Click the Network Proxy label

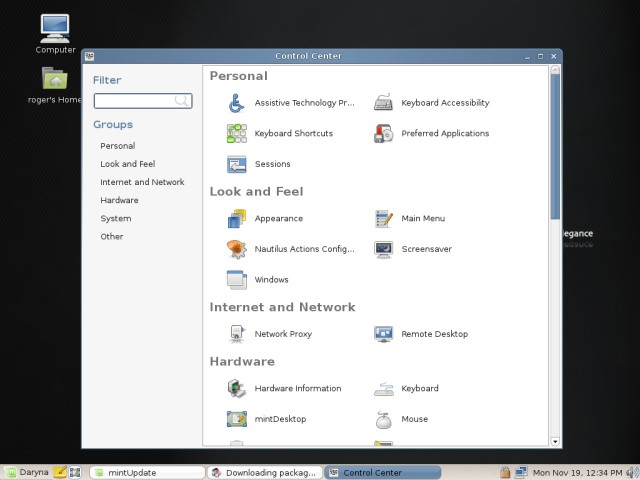click(x=283, y=334)
